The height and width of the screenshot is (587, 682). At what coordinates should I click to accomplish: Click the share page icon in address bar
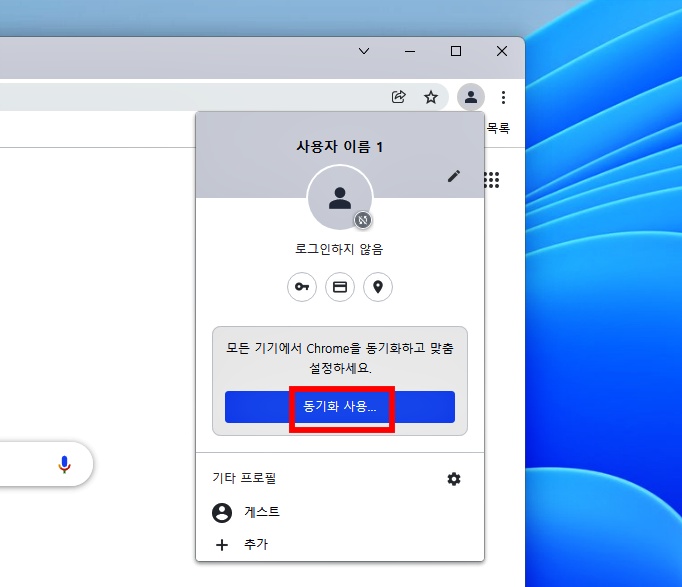pos(398,97)
